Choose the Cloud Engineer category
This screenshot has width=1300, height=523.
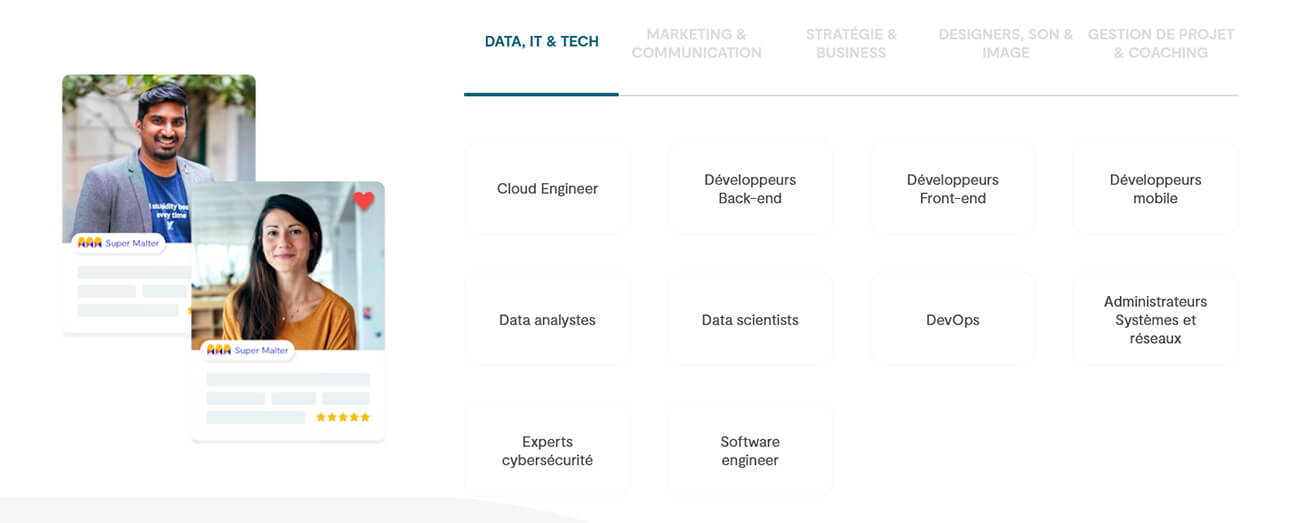547,189
